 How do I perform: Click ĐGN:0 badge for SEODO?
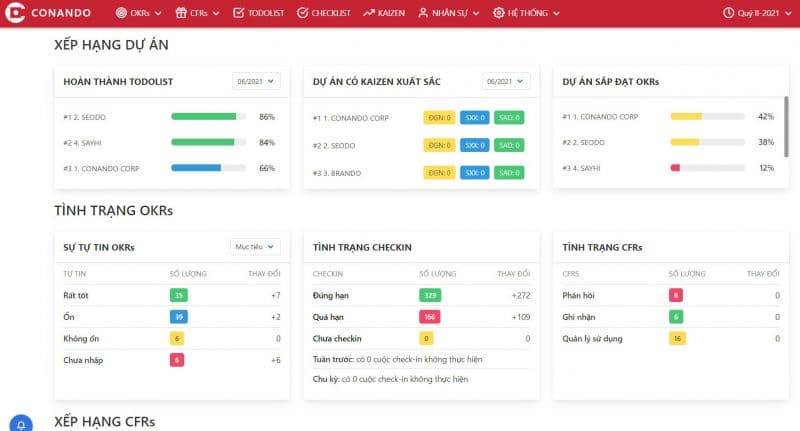click(x=439, y=145)
